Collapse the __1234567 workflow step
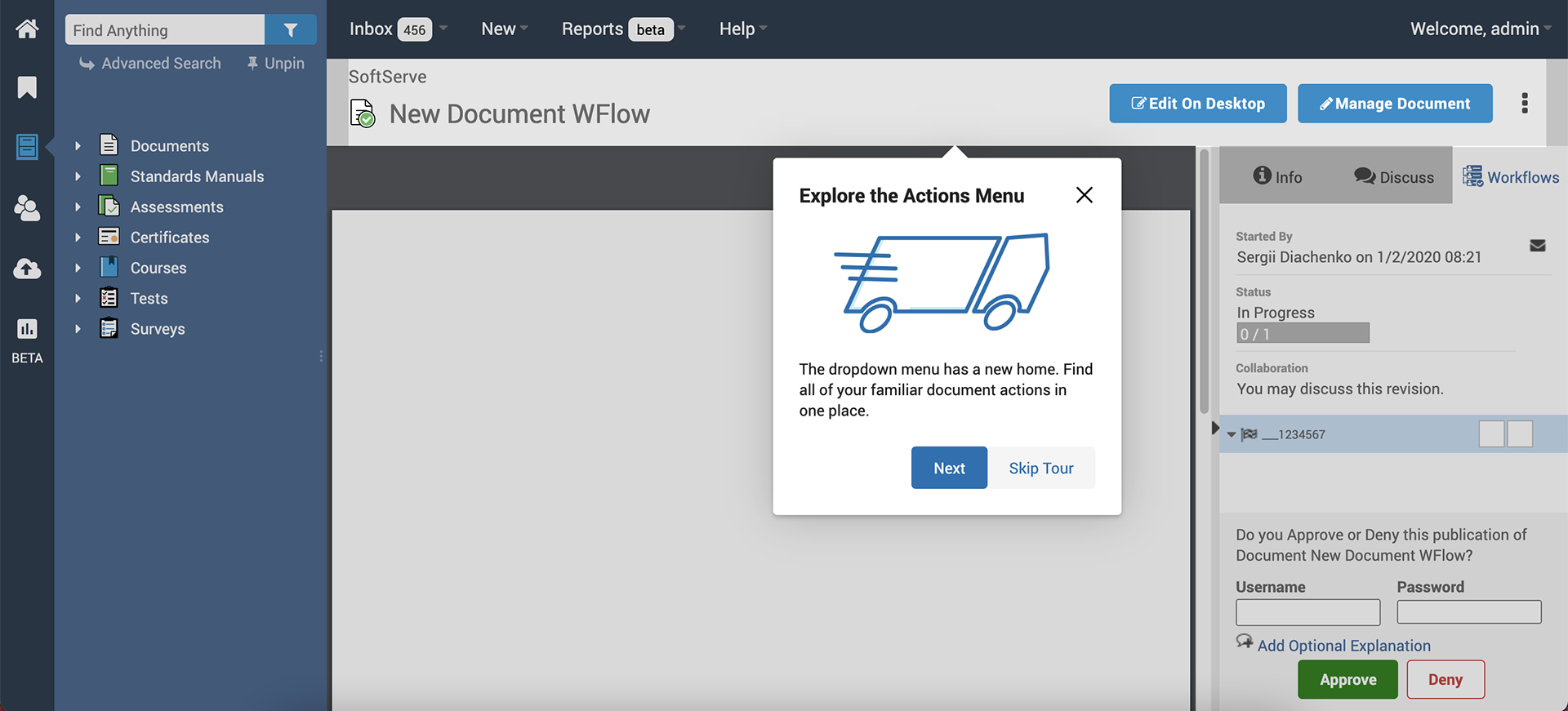 coord(1231,434)
